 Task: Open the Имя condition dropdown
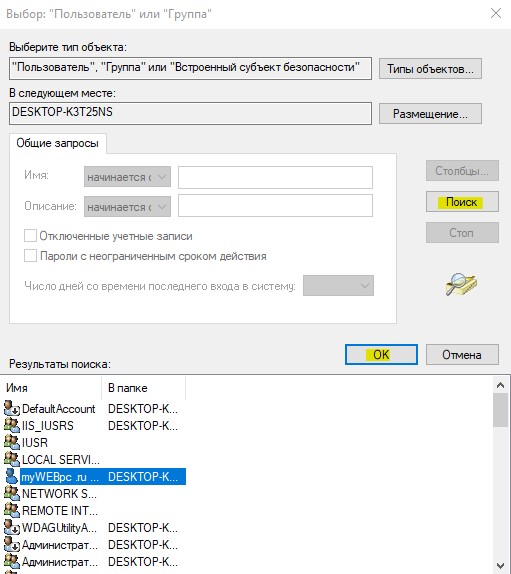coord(127,177)
